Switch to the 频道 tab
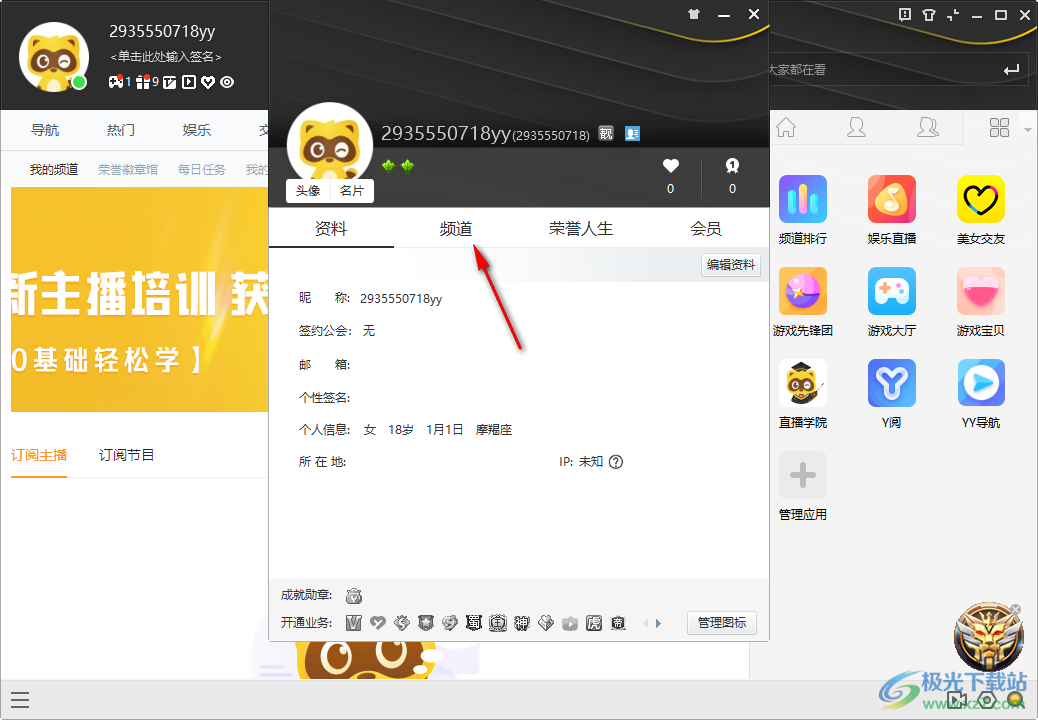This screenshot has height=720, width=1038. tap(456, 229)
